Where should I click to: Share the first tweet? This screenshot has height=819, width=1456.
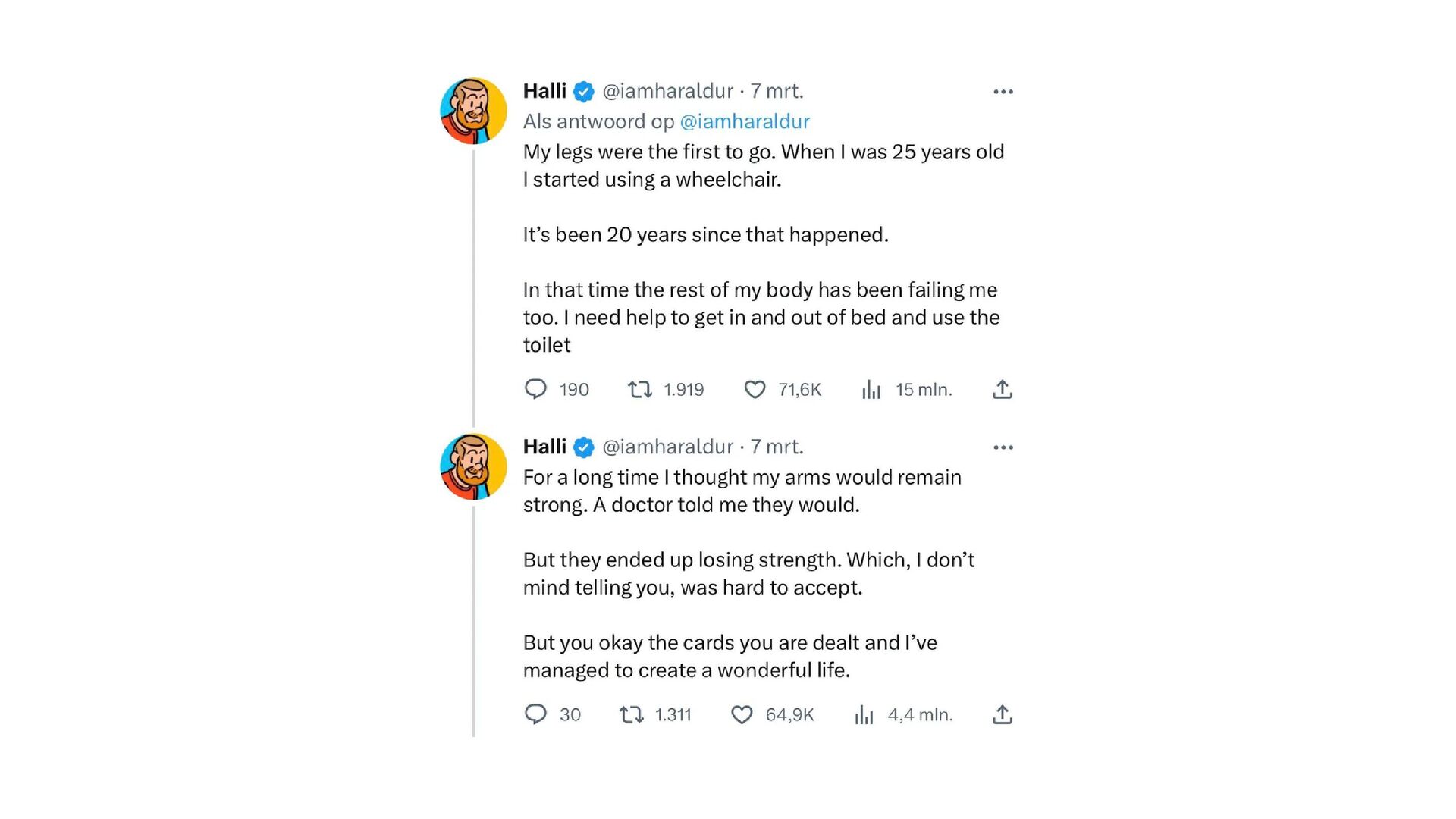point(1003,390)
